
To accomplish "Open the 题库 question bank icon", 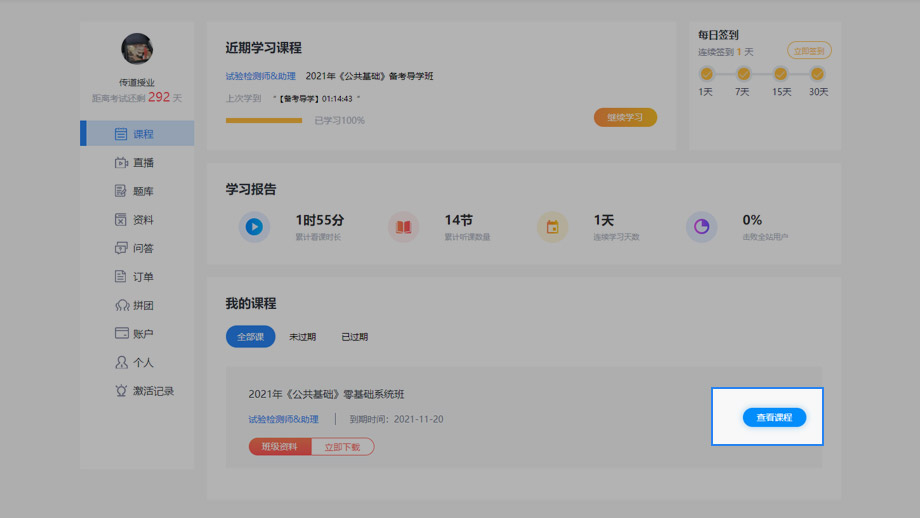I will (x=121, y=191).
